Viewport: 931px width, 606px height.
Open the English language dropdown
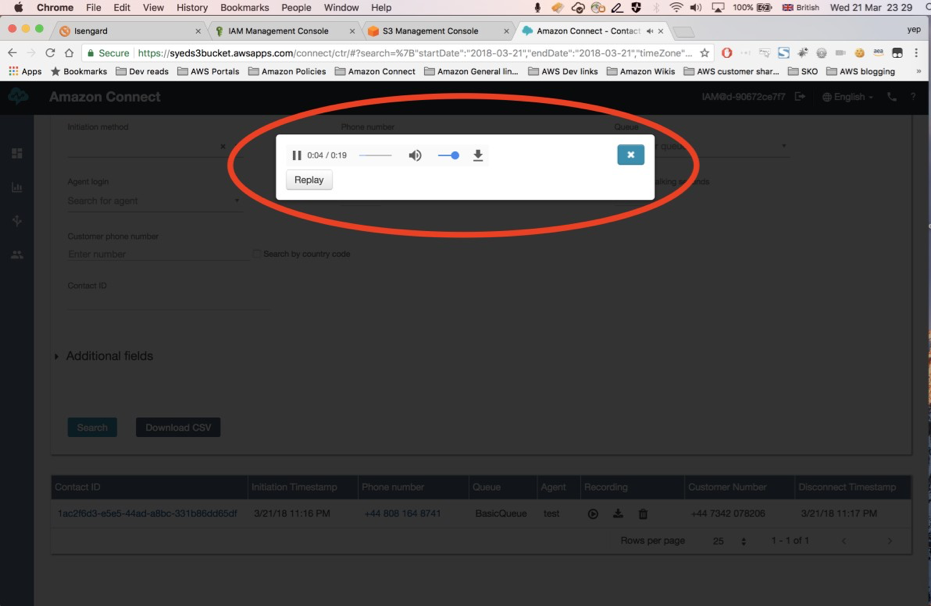(848, 97)
